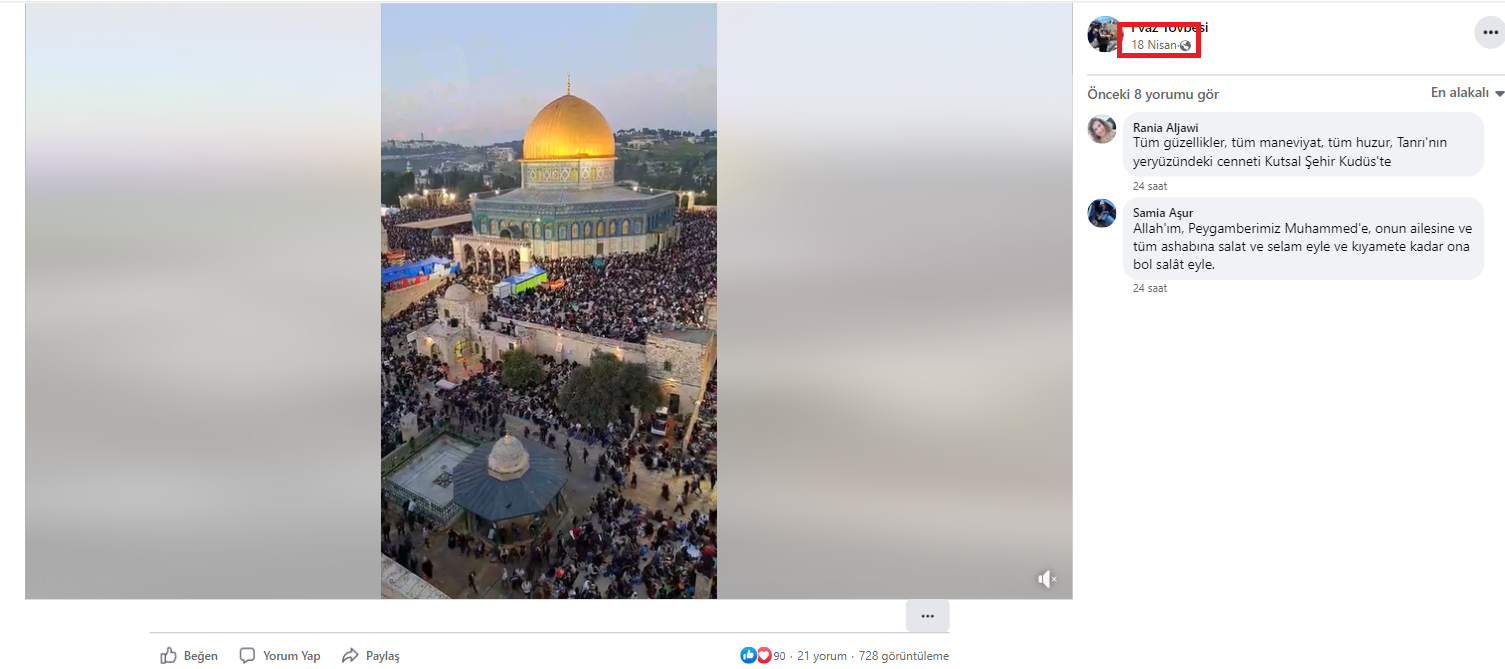Click the 18 Nisan post date
The width and height of the screenshot is (1505, 669).
point(1154,46)
